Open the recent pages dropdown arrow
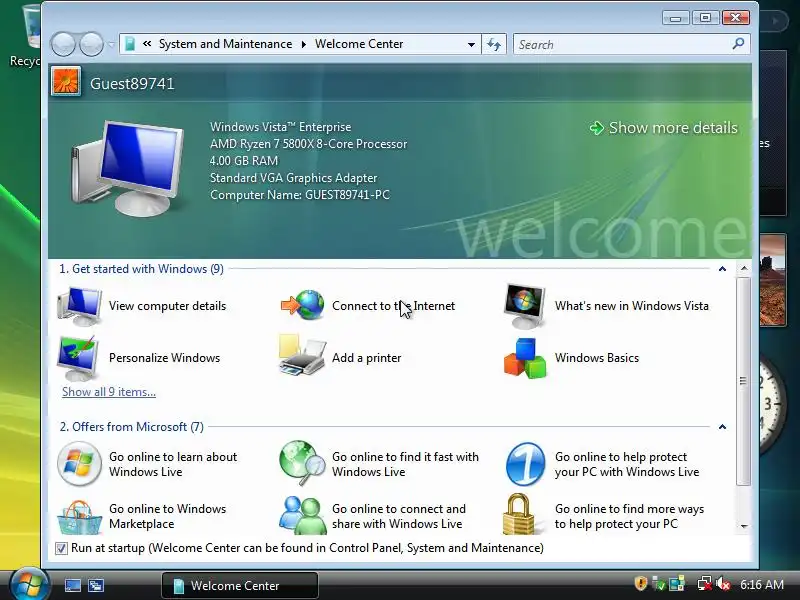Screen dimensions: 800x600 [111, 45]
